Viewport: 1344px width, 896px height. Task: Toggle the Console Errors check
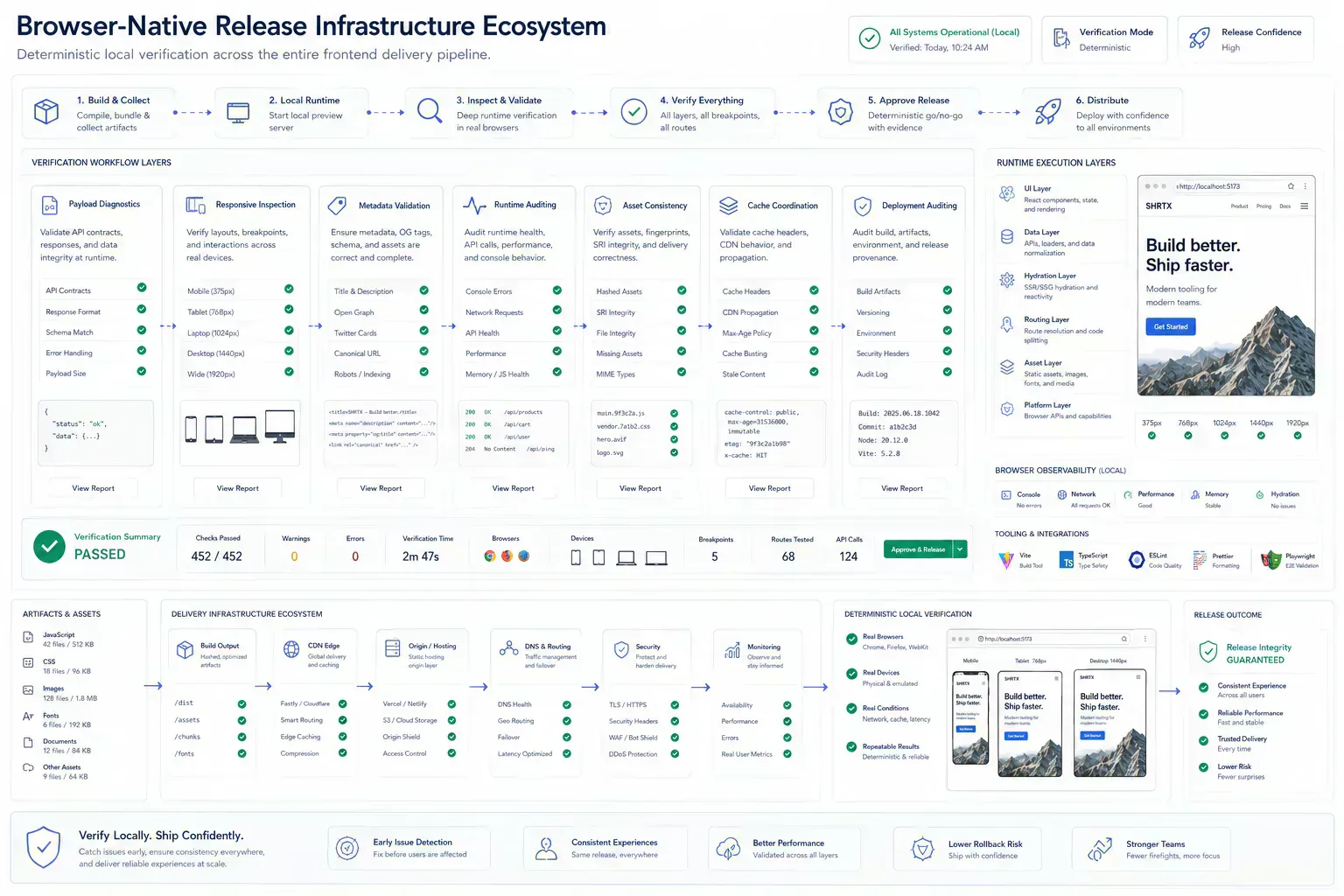click(x=556, y=290)
